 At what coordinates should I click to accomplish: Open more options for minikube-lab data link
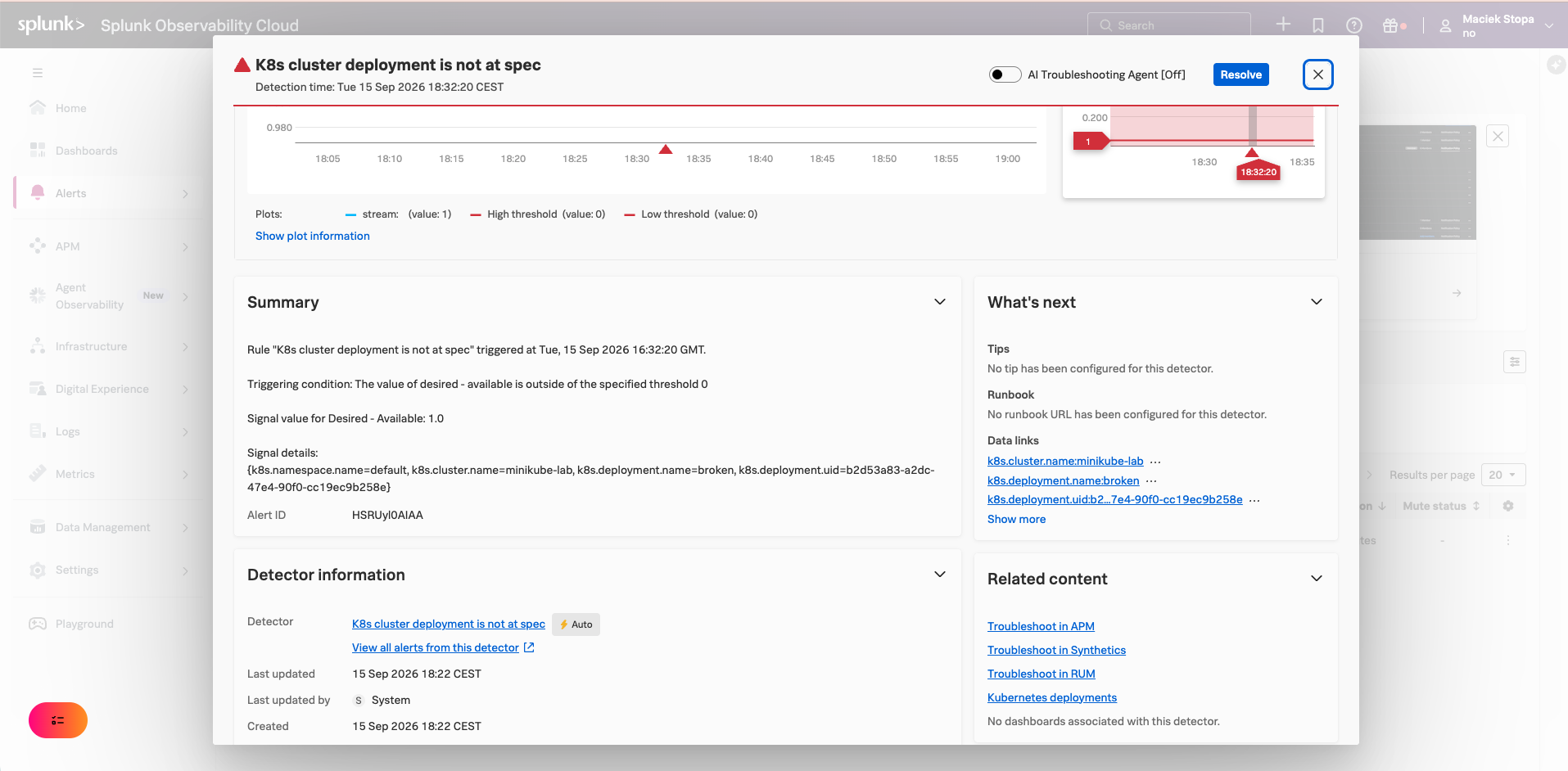tap(1155, 462)
